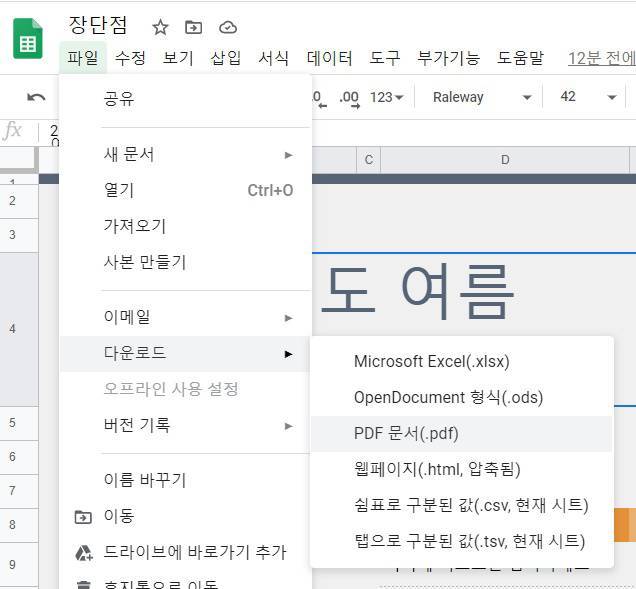Open the last edit 12분 전에 link
Screen dimensions: 636x589
602,58
